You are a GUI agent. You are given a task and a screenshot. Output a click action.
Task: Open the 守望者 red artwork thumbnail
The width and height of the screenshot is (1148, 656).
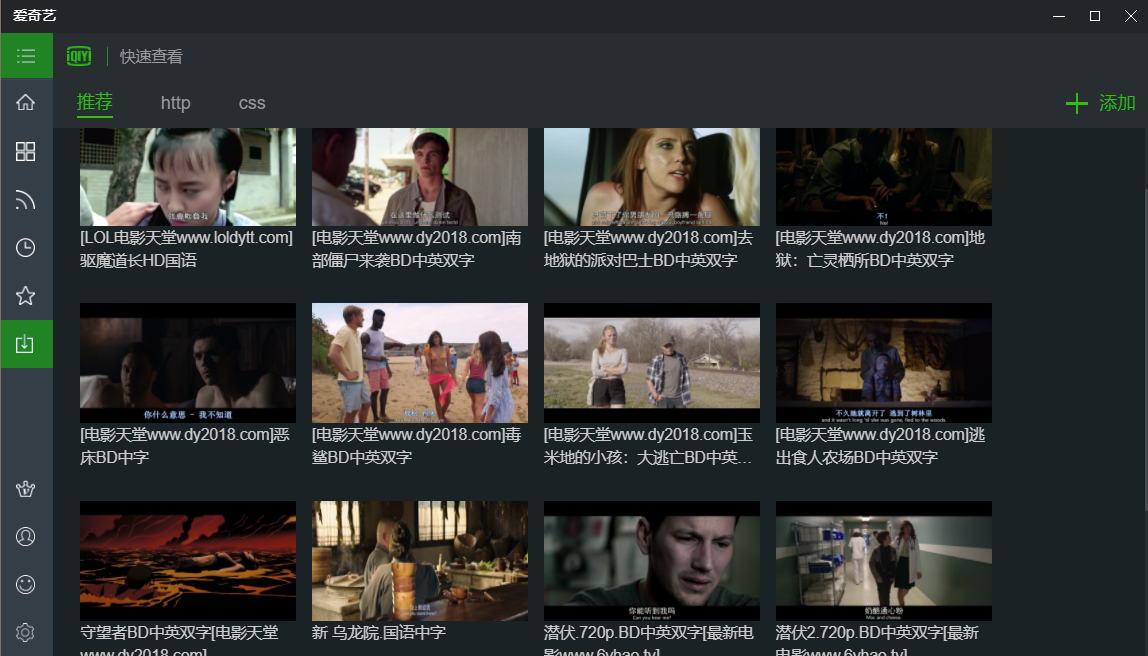(x=188, y=561)
